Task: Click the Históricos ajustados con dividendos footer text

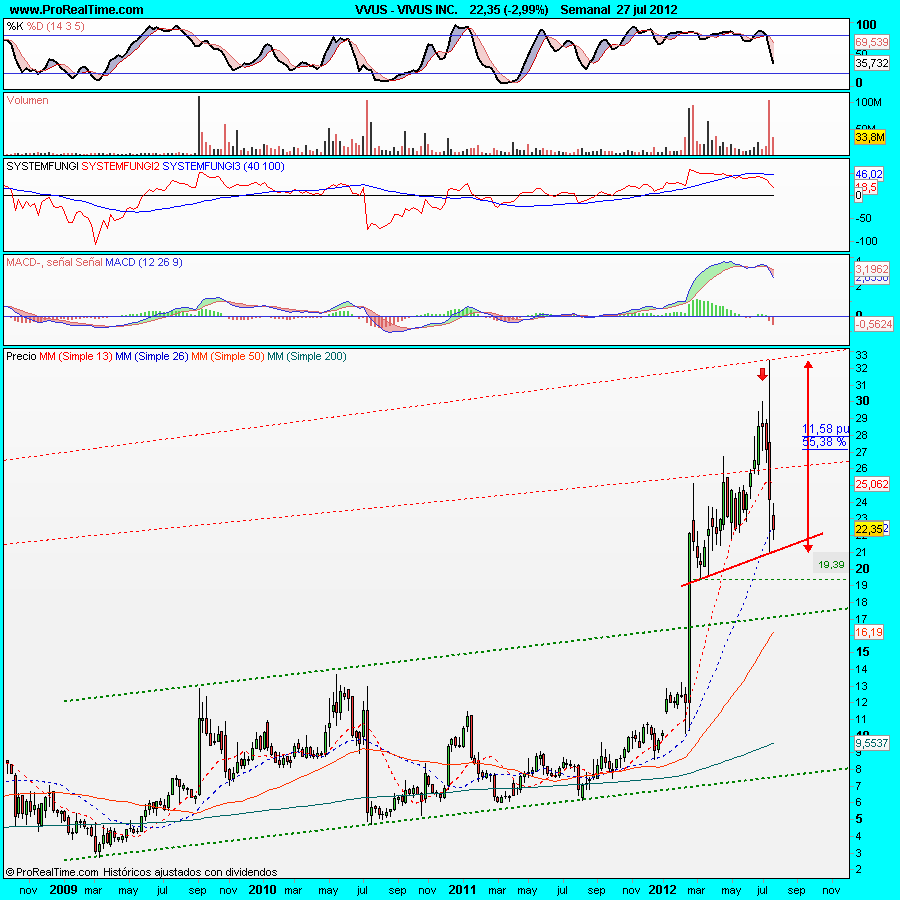Action: pyautogui.click(x=190, y=872)
